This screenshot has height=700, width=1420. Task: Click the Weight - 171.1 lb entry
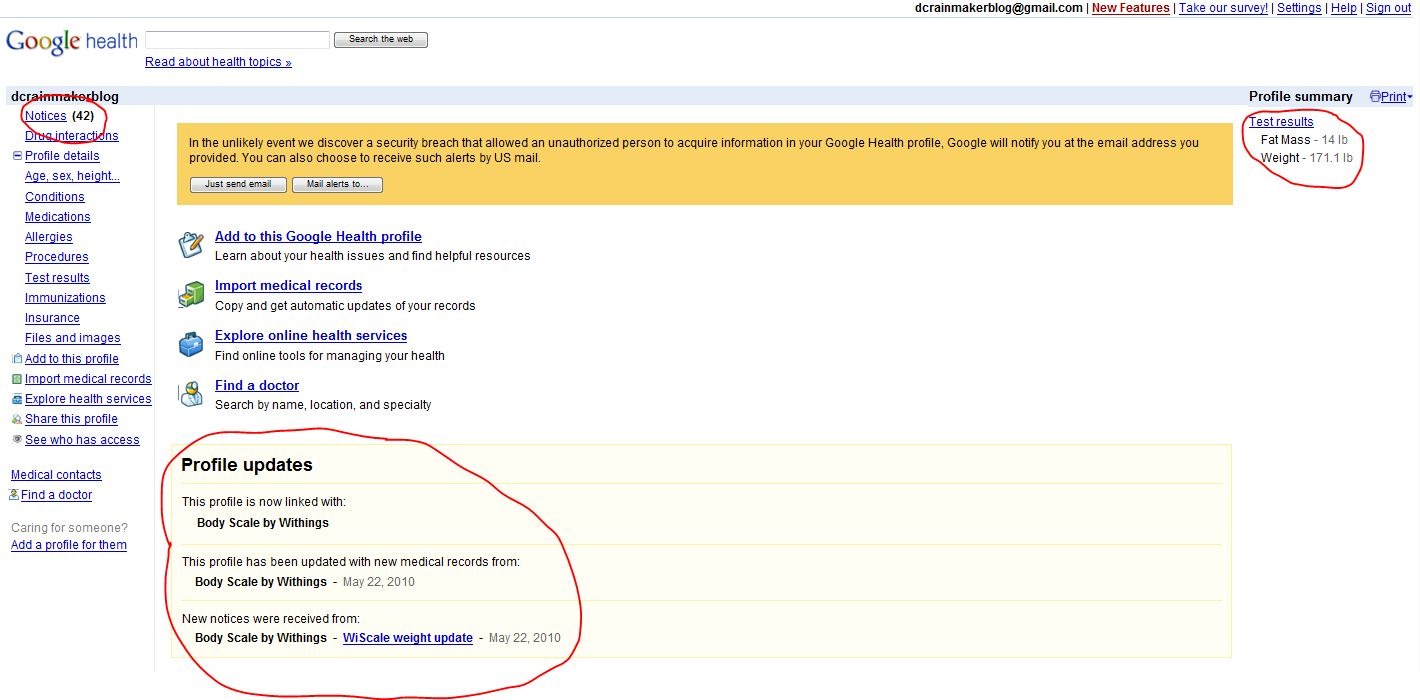[x=1307, y=158]
